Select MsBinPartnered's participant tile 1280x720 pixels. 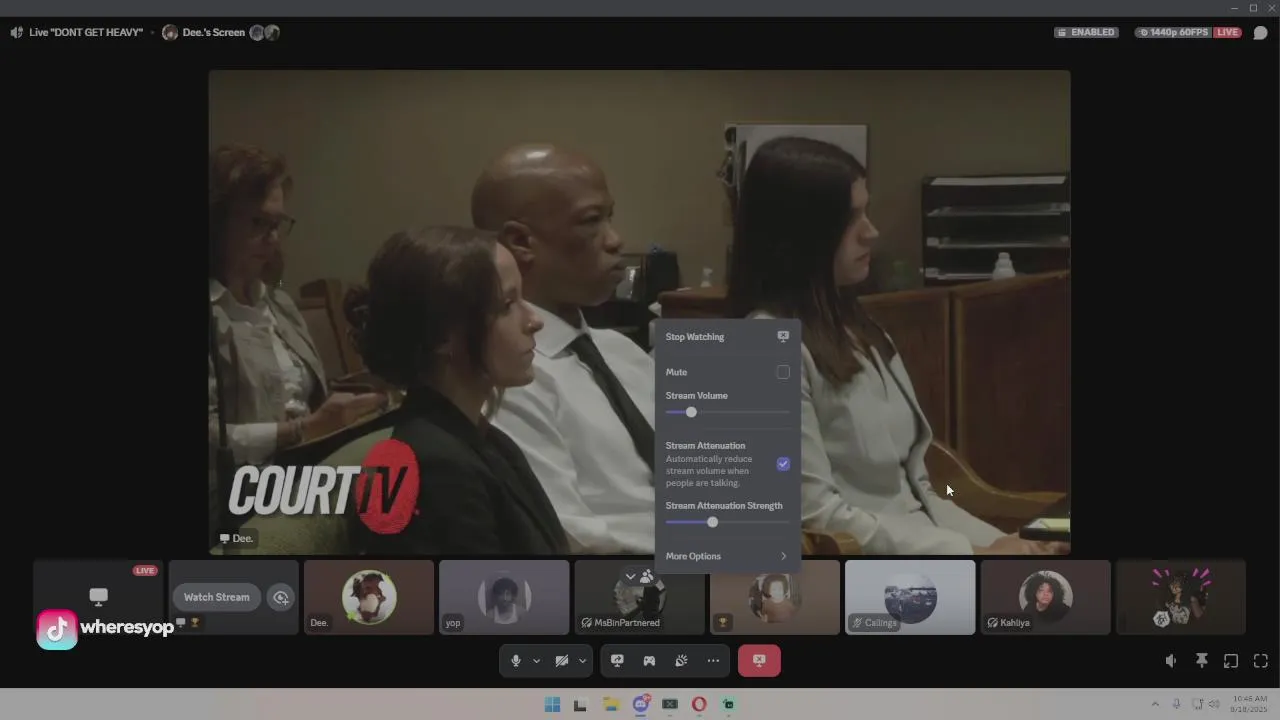pyautogui.click(x=640, y=597)
